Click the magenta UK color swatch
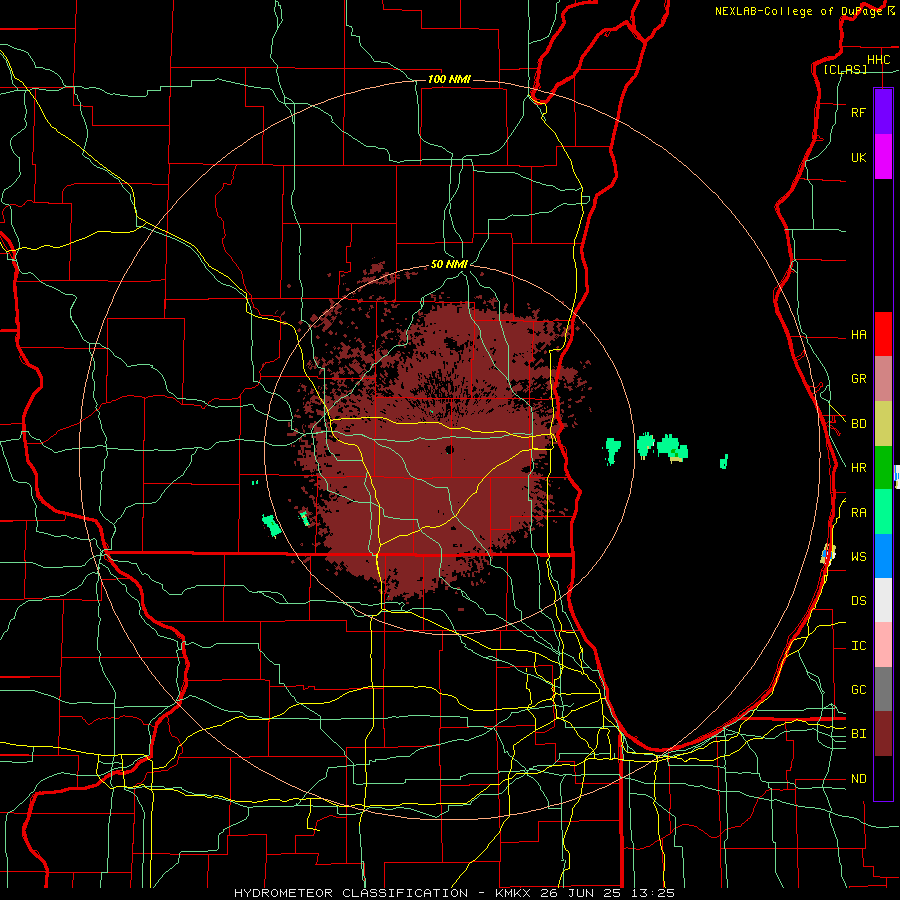 tap(883, 157)
